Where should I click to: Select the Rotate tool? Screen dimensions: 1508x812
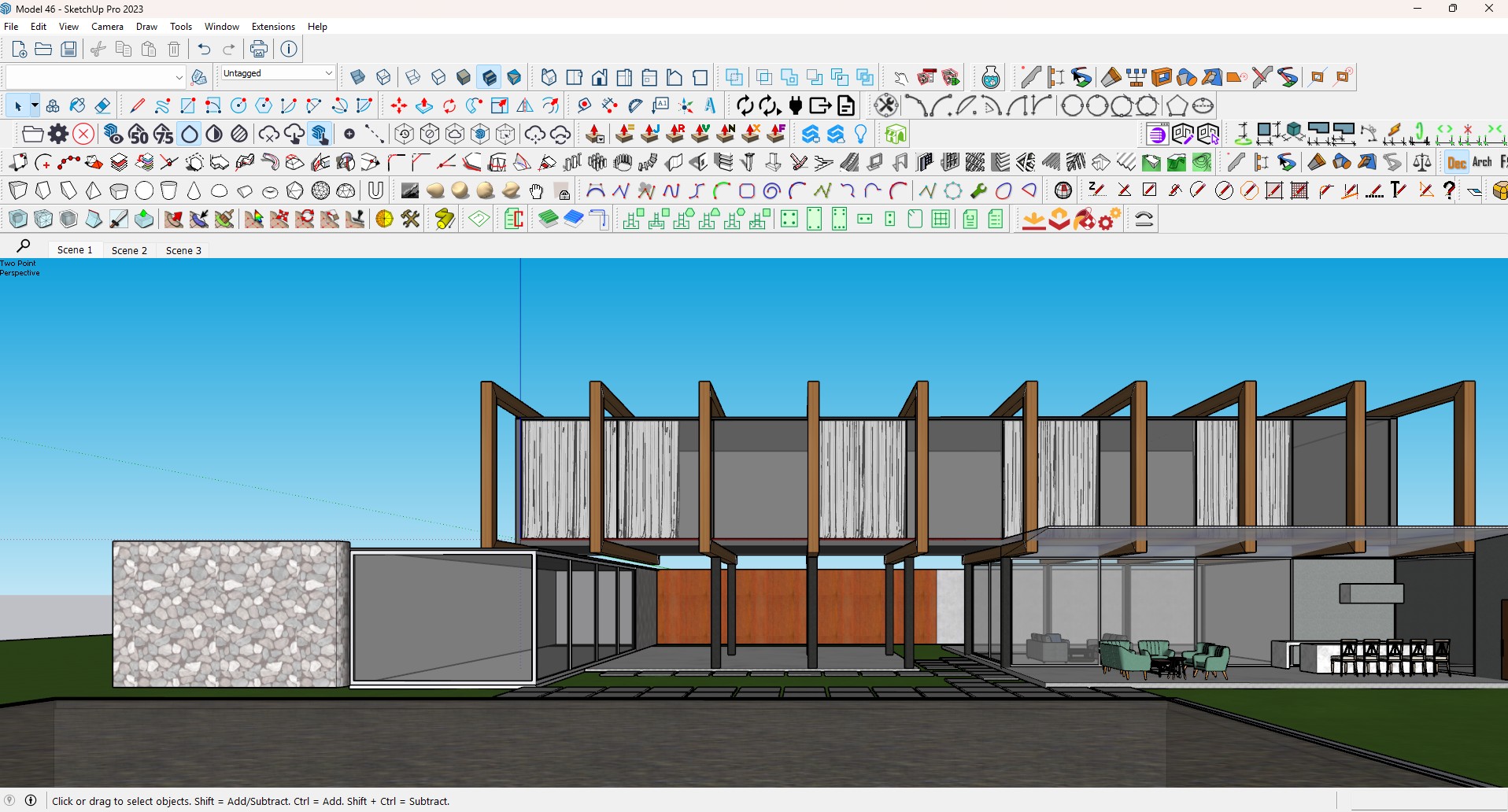point(449,105)
